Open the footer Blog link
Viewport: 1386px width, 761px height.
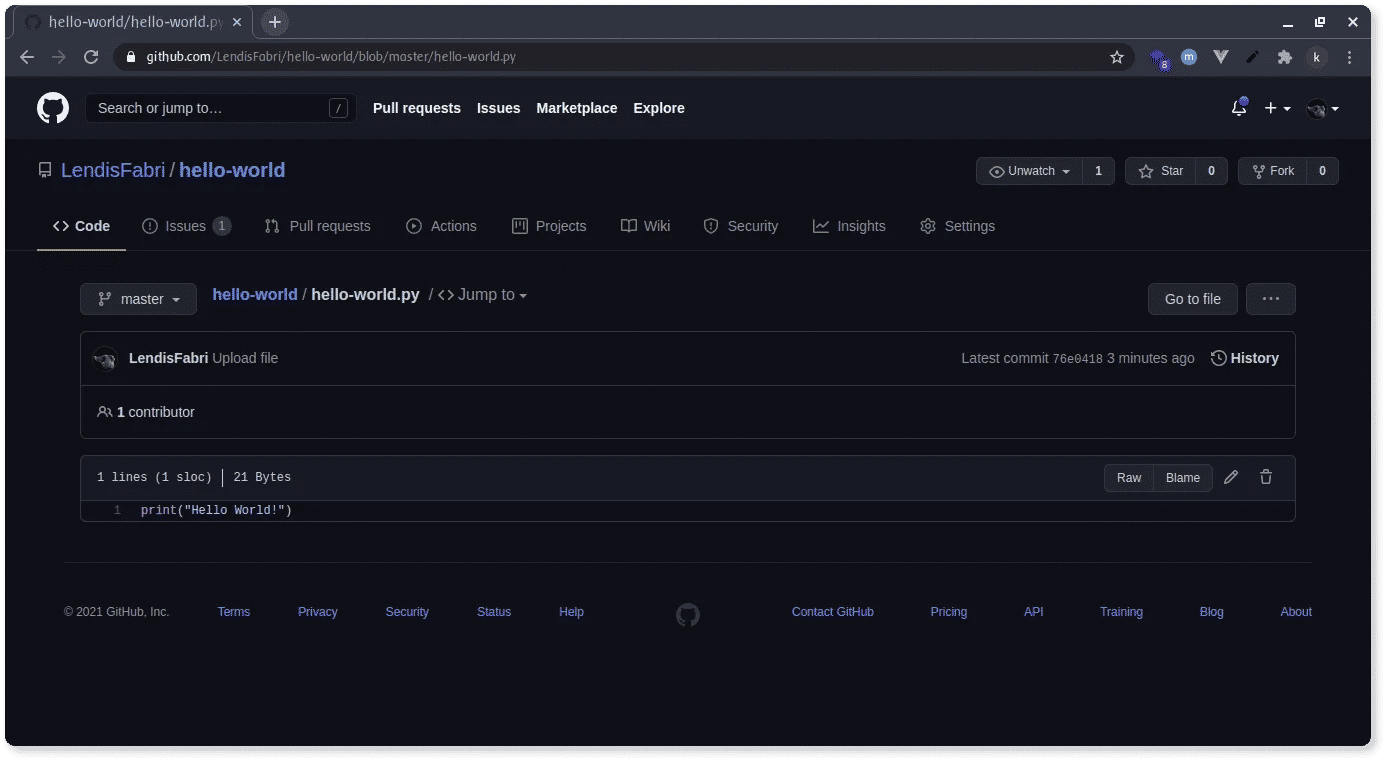point(1212,612)
